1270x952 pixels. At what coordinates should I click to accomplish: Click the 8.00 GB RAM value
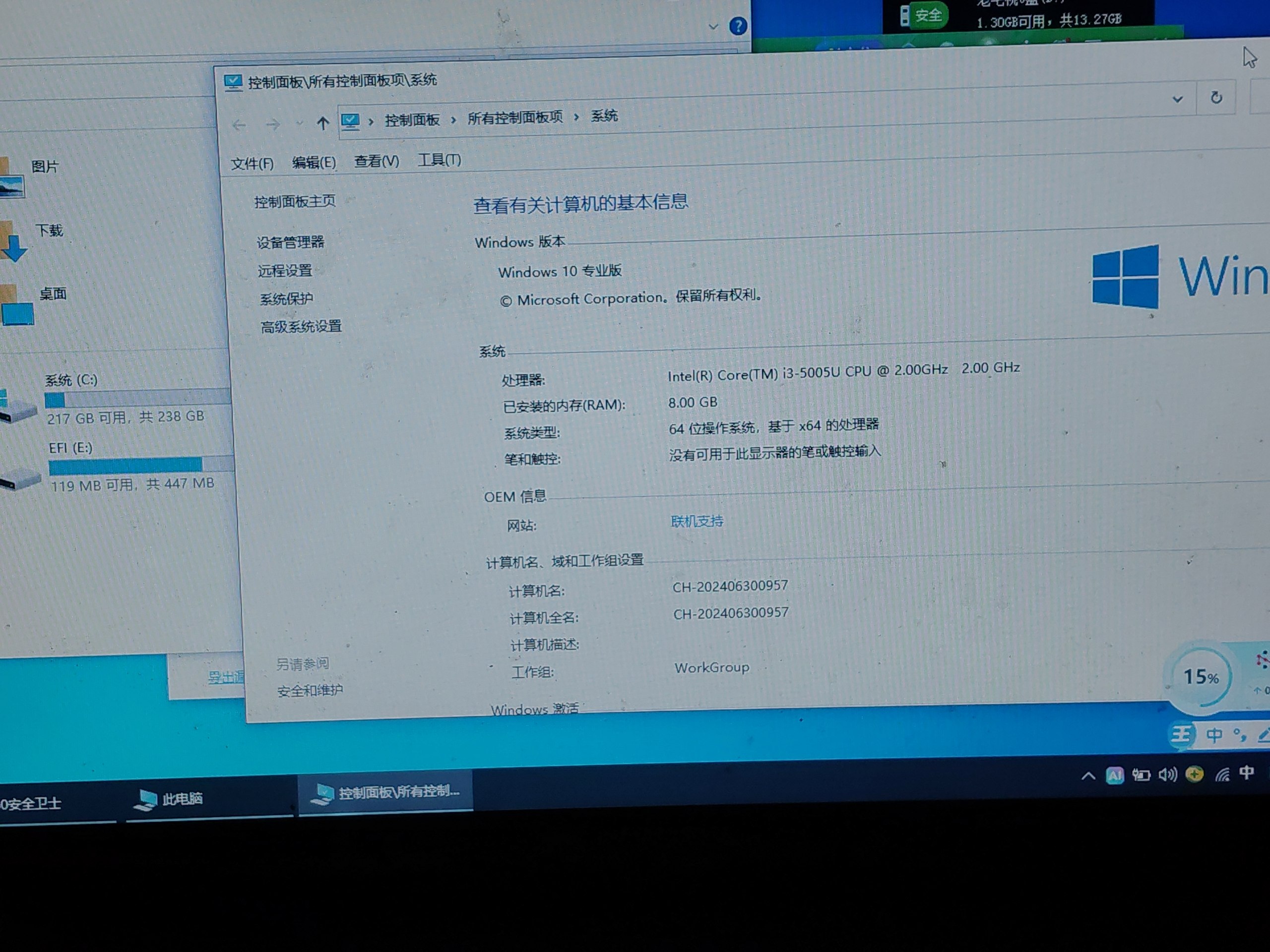pyautogui.click(x=693, y=402)
